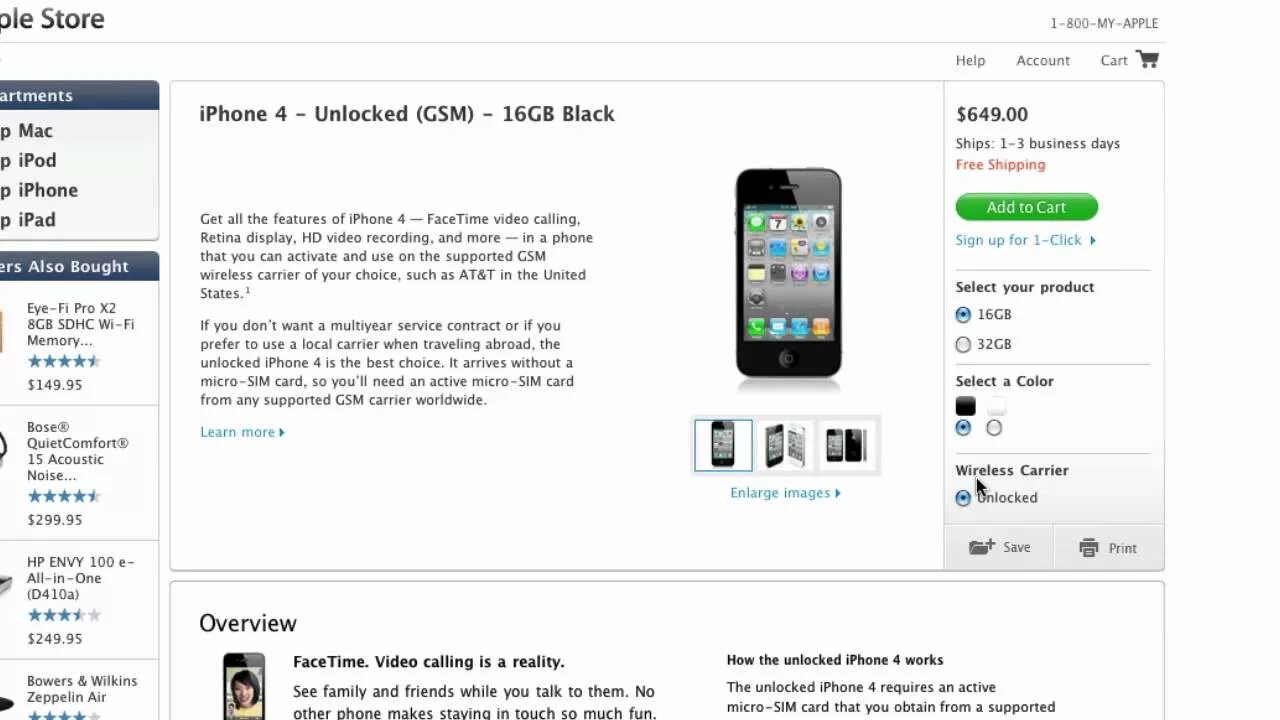The height and width of the screenshot is (720, 1280).
Task: Click the HP ENVY 100 star rating
Action: 64,615
